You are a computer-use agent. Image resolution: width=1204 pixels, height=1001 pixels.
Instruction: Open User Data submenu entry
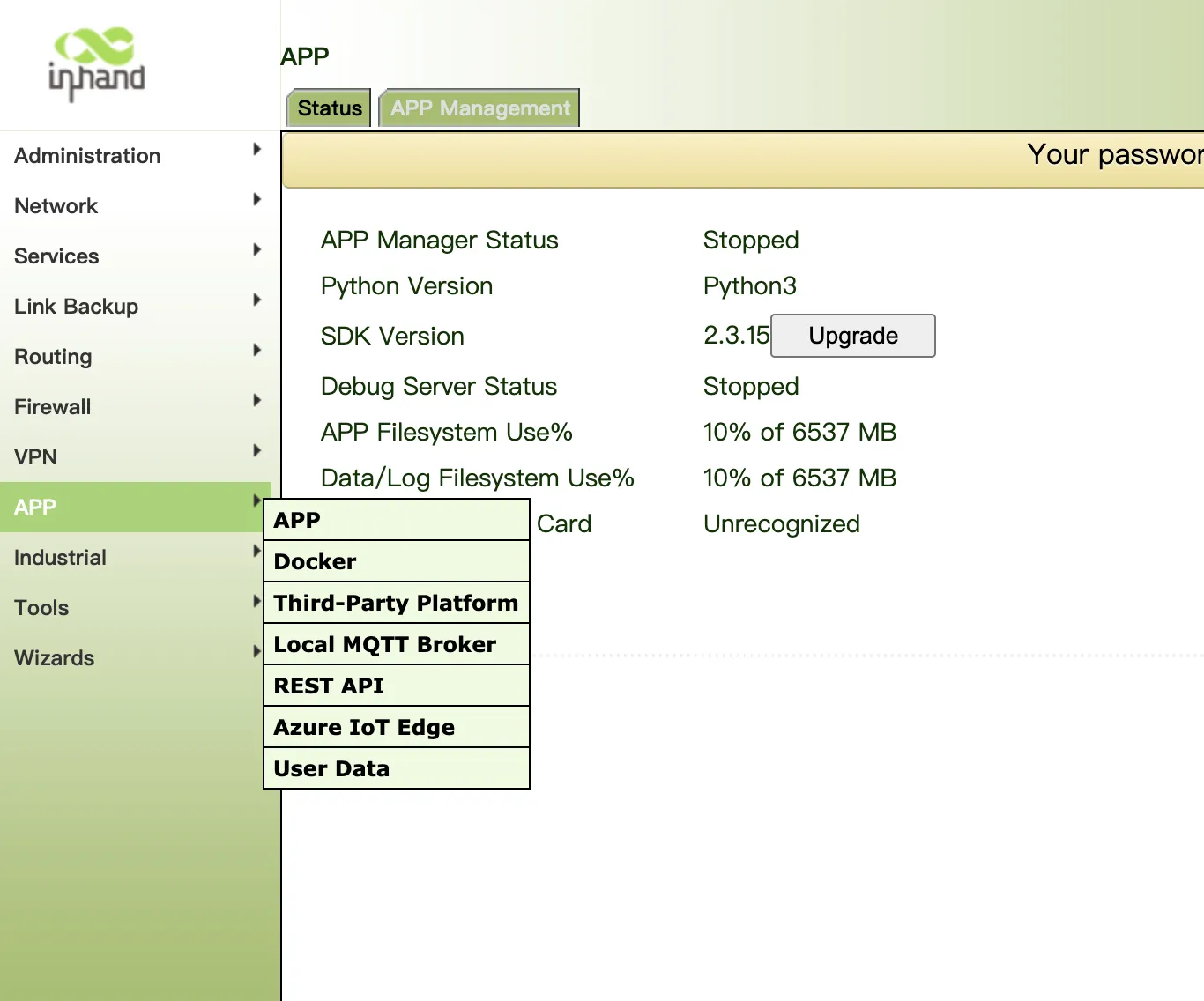(x=397, y=768)
